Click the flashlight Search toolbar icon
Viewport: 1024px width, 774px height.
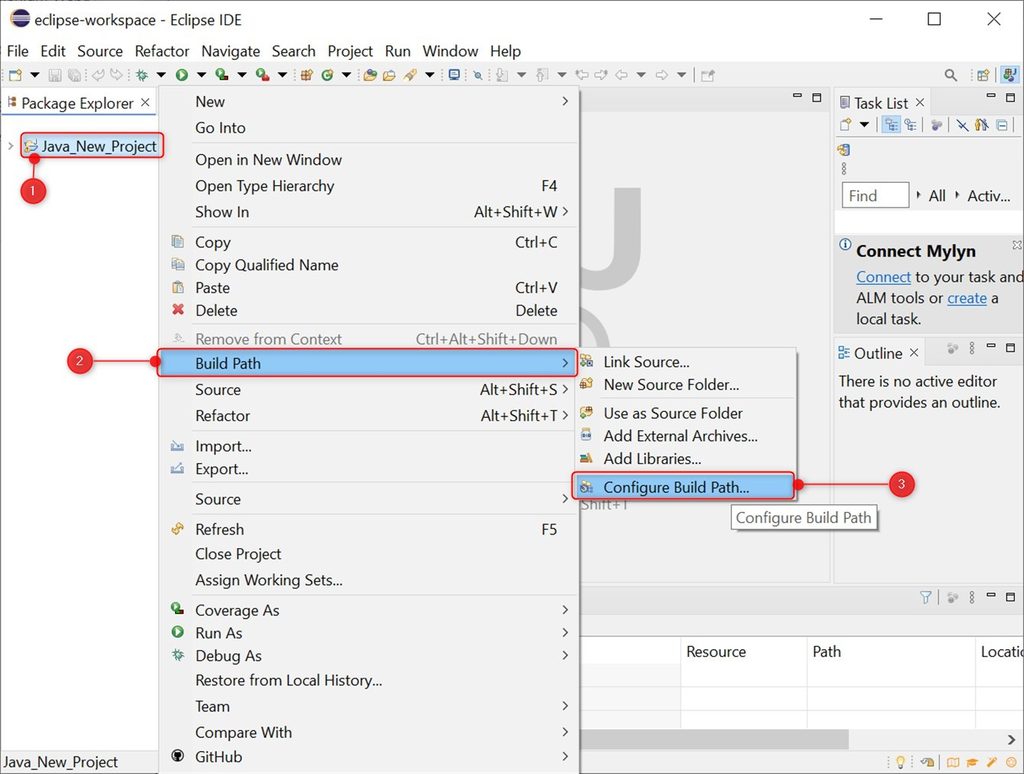coord(410,75)
